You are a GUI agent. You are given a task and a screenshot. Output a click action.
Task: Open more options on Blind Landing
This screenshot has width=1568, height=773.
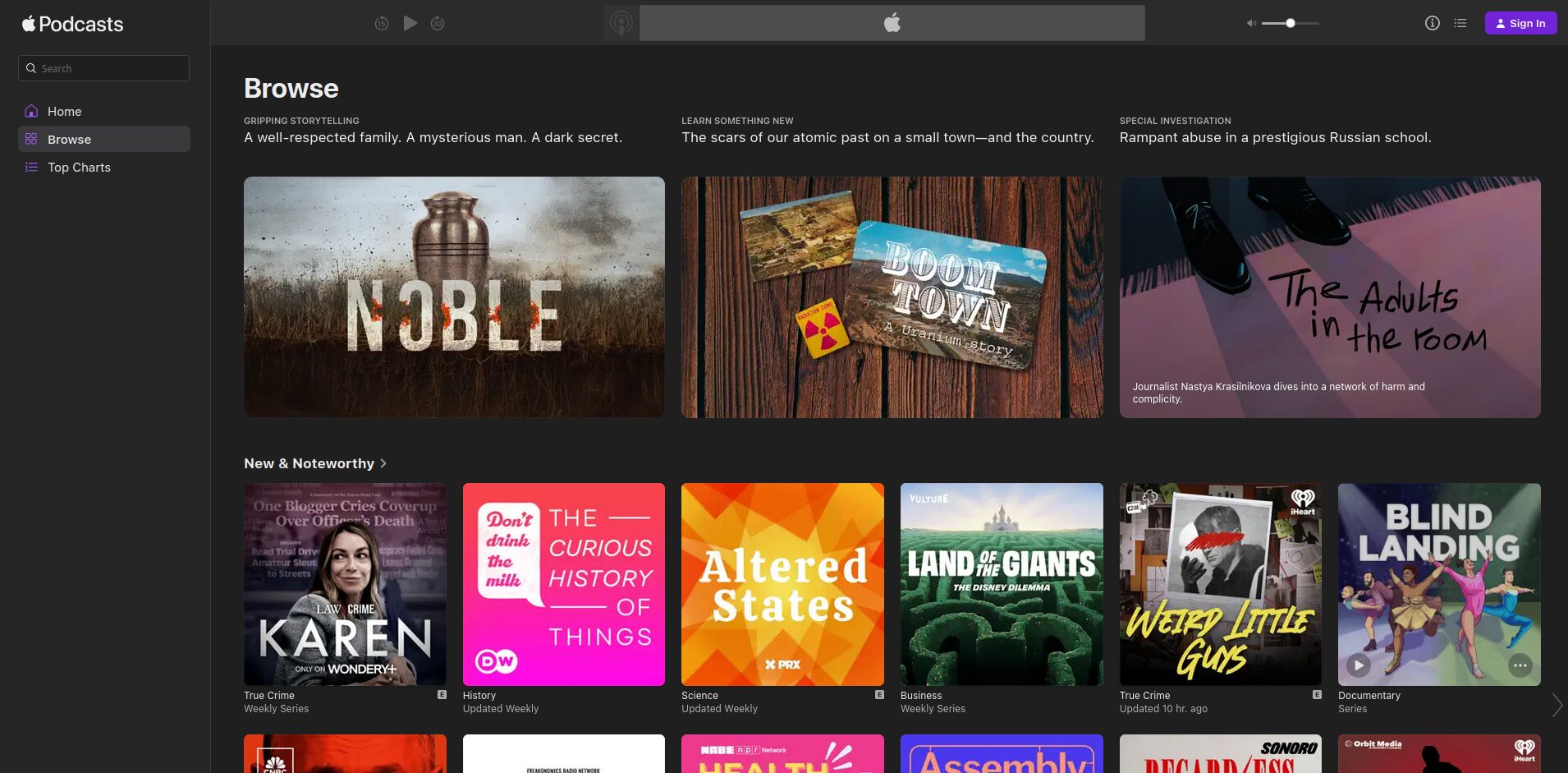click(x=1520, y=665)
